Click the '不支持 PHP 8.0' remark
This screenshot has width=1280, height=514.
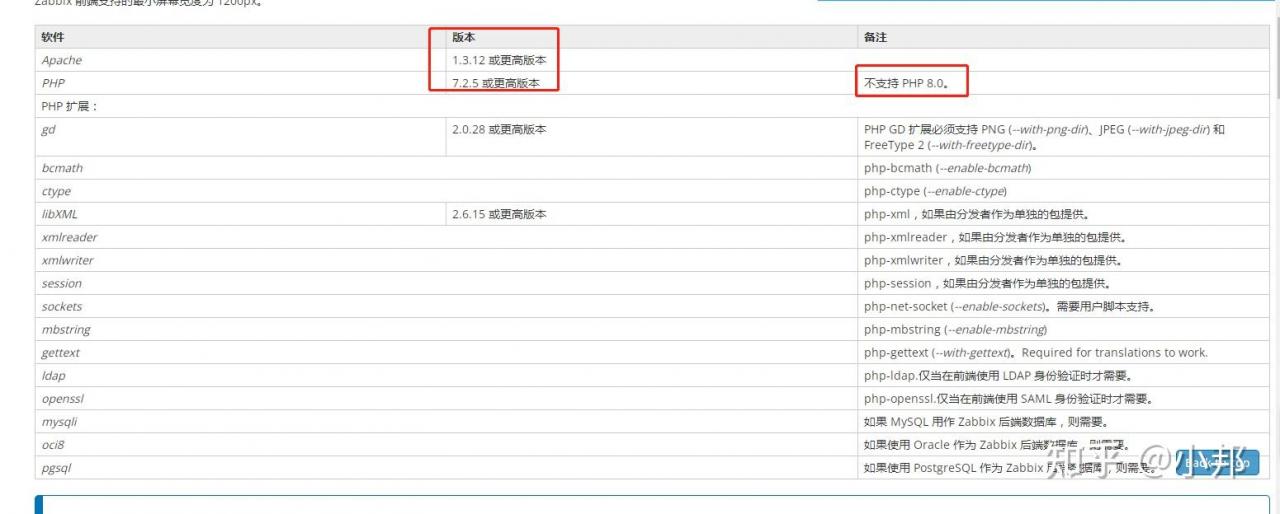[907, 83]
